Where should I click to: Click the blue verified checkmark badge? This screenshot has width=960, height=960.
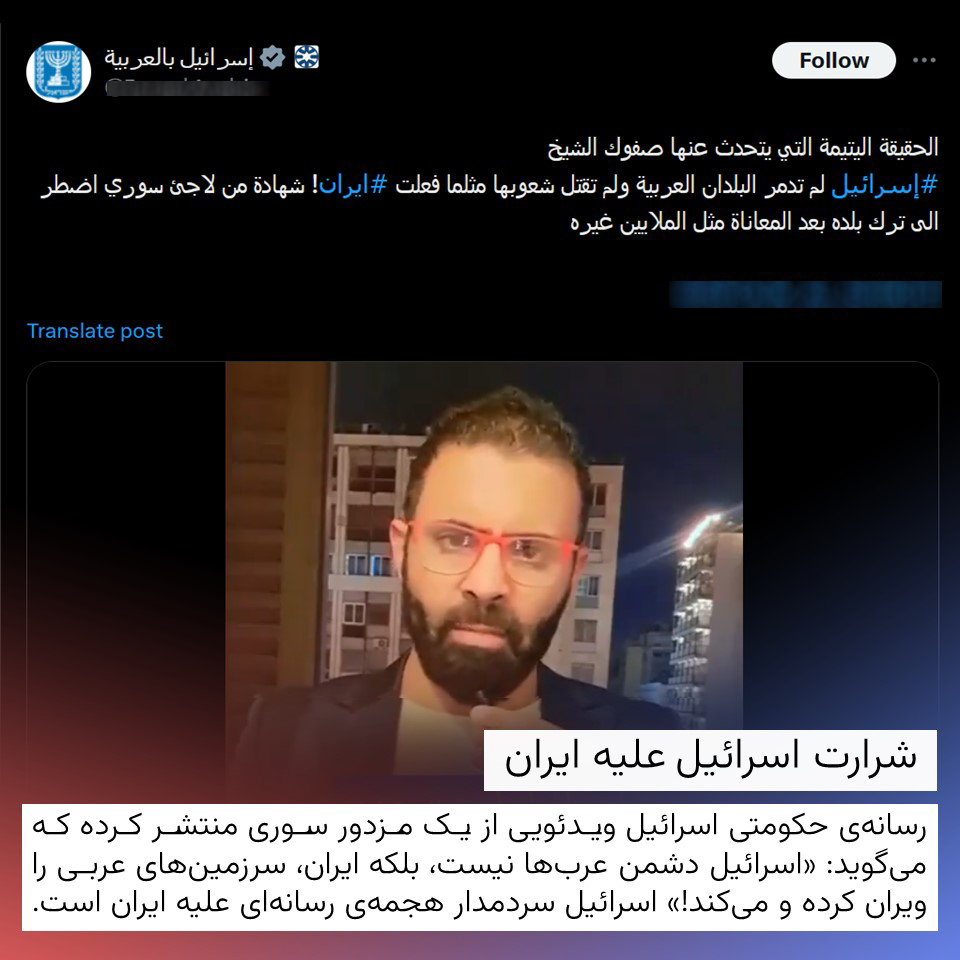pyautogui.click(x=272, y=58)
